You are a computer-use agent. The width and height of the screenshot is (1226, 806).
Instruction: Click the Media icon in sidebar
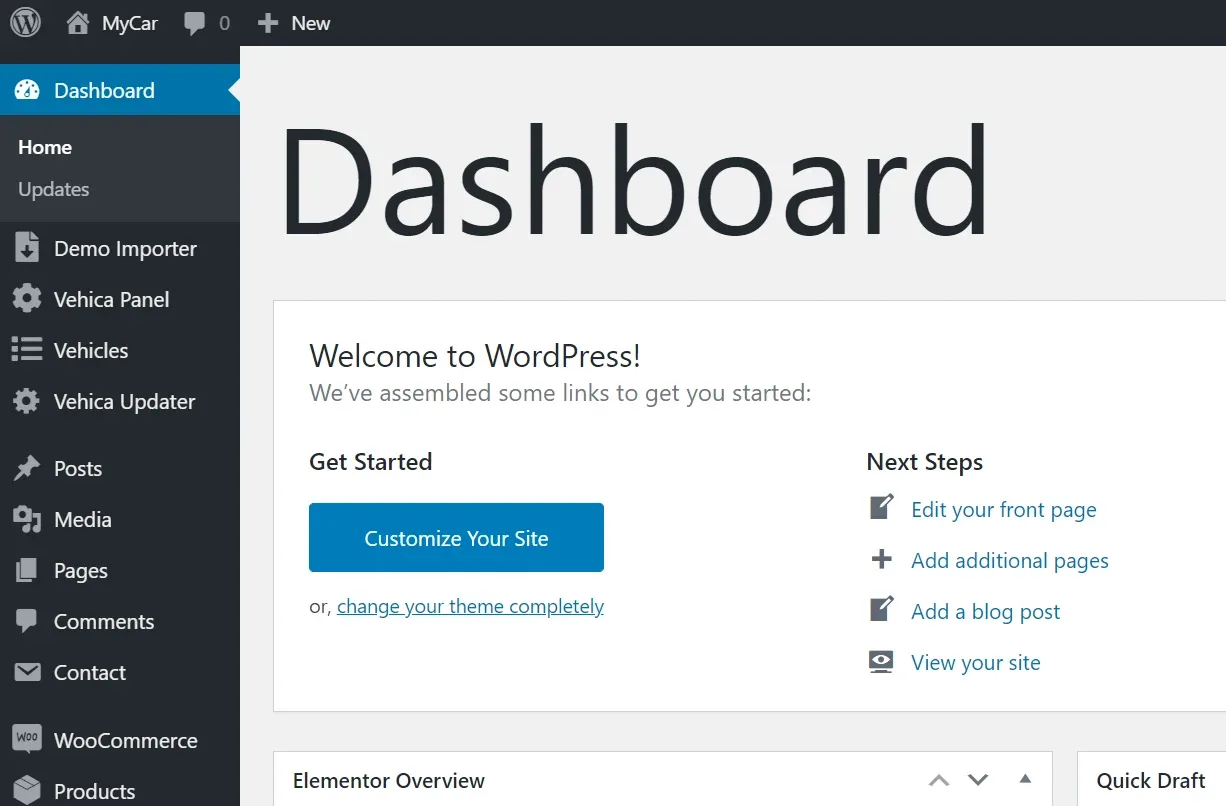(x=27, y=519)
